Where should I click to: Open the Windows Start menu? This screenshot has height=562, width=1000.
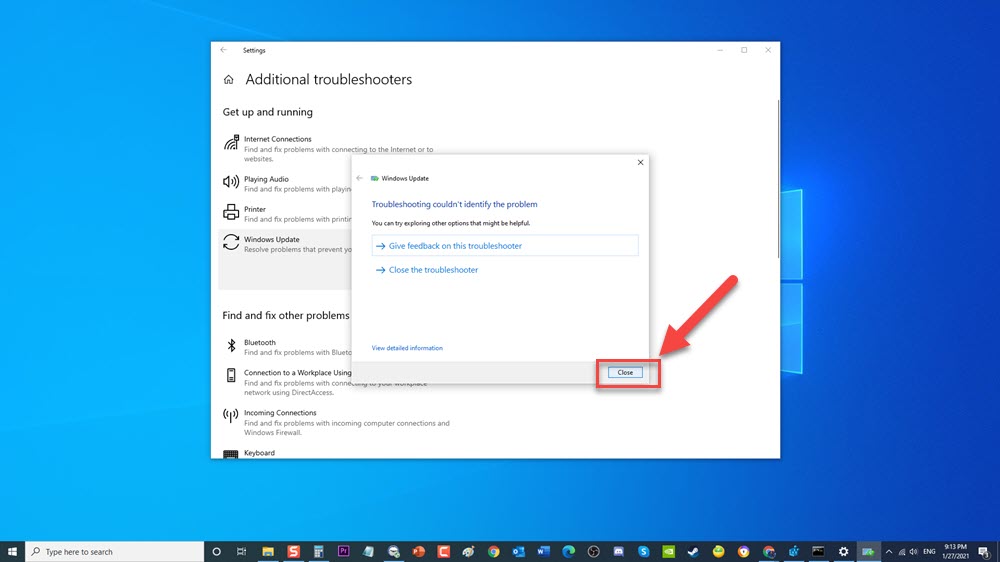click(12, 552)
